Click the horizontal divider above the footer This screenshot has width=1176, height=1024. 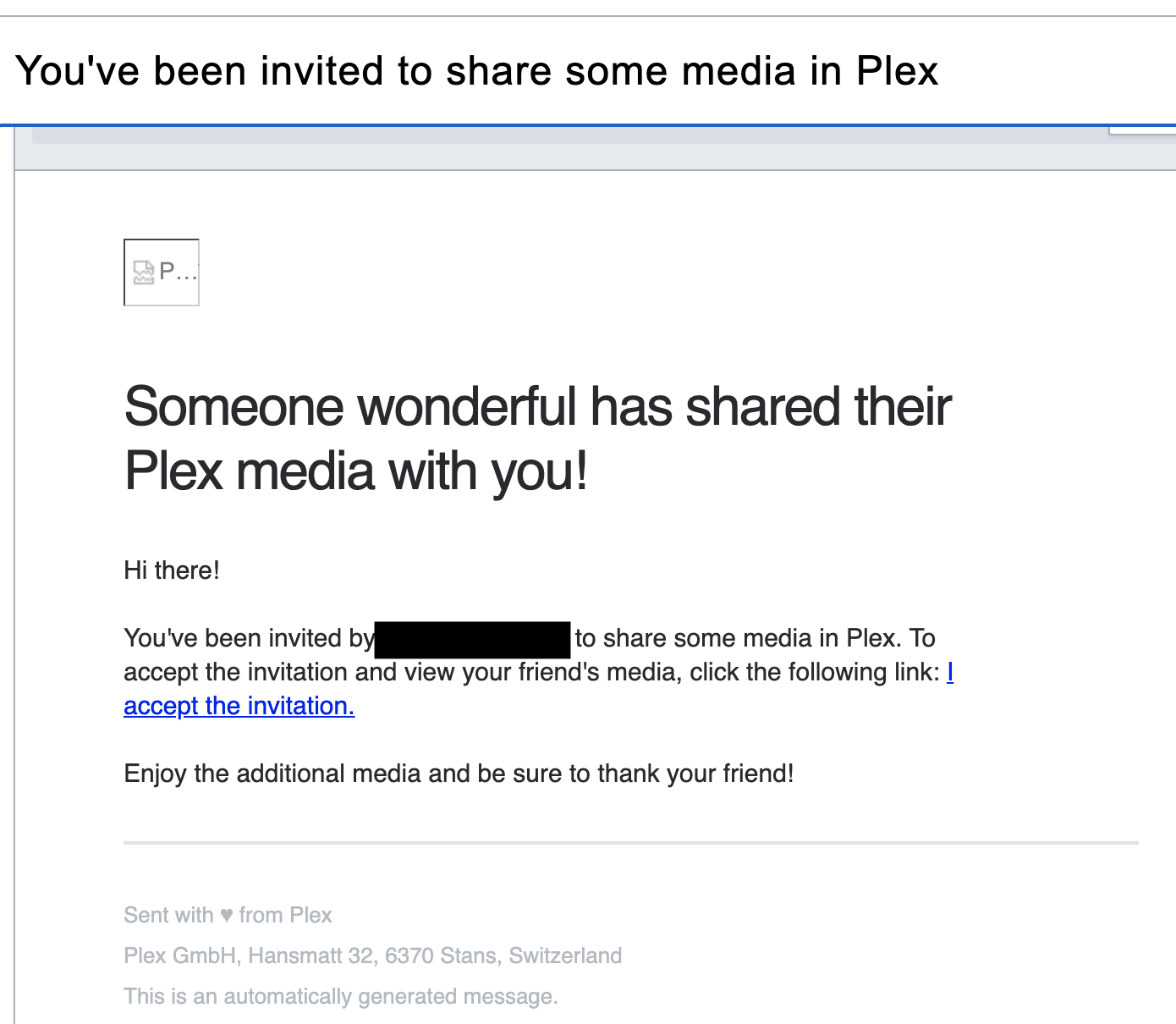pos(630,843)
